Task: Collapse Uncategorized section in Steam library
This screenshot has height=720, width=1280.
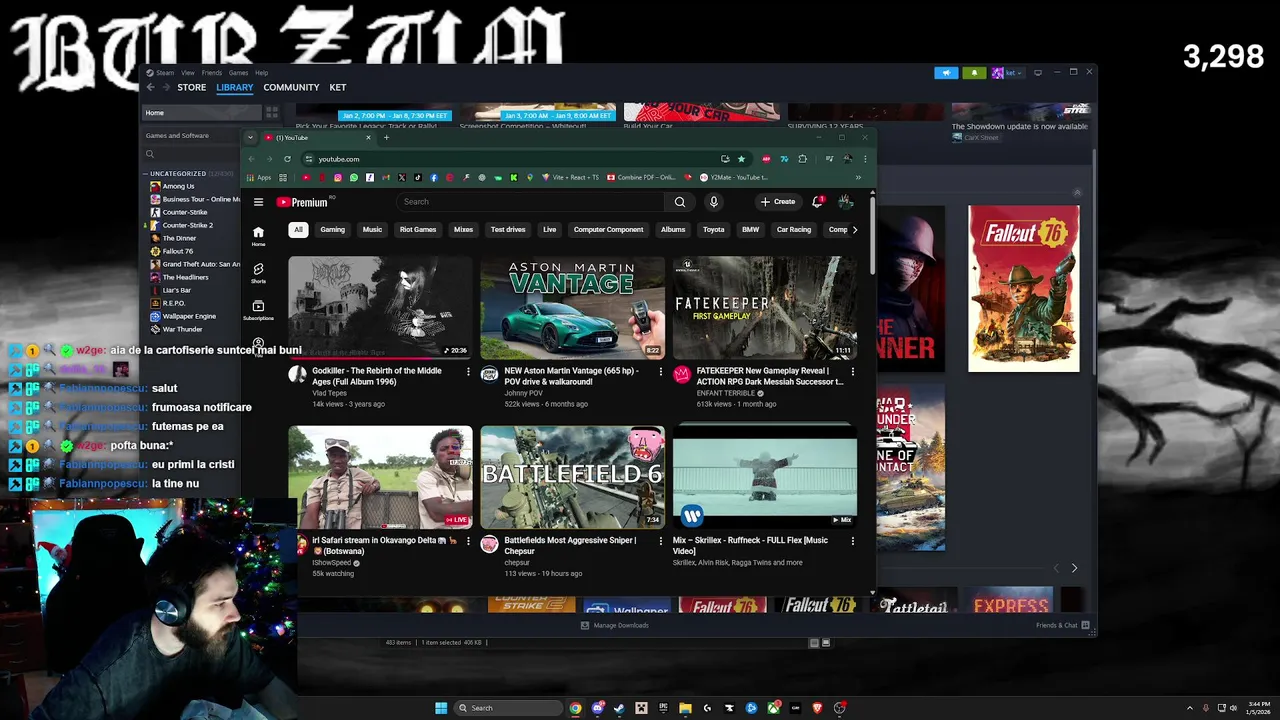Action: tap(145, 174)
